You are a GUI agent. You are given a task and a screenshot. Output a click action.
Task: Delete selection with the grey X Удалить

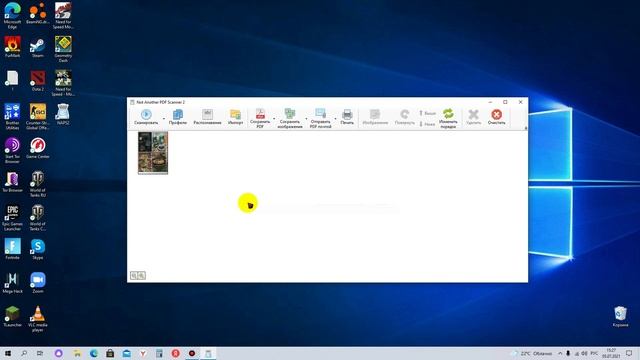pos(473,117)
